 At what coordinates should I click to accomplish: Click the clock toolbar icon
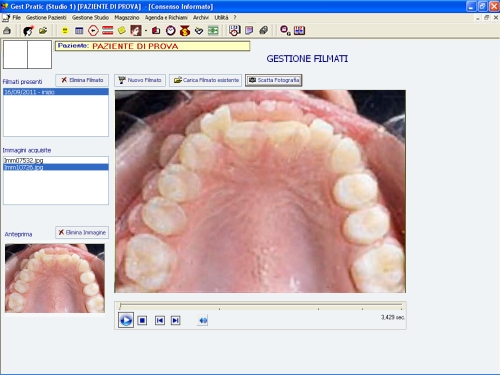coord(171,31)
